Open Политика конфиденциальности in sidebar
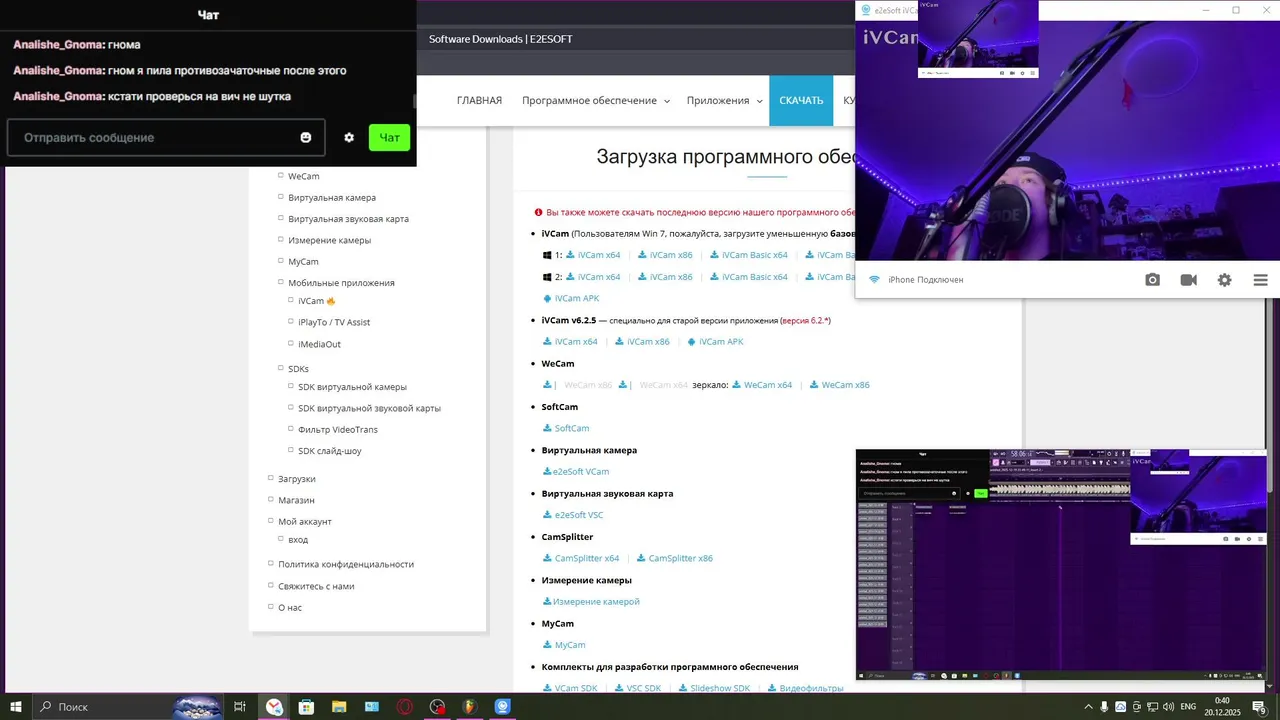This screenshot has height=720, width=1280. point(346,565)
